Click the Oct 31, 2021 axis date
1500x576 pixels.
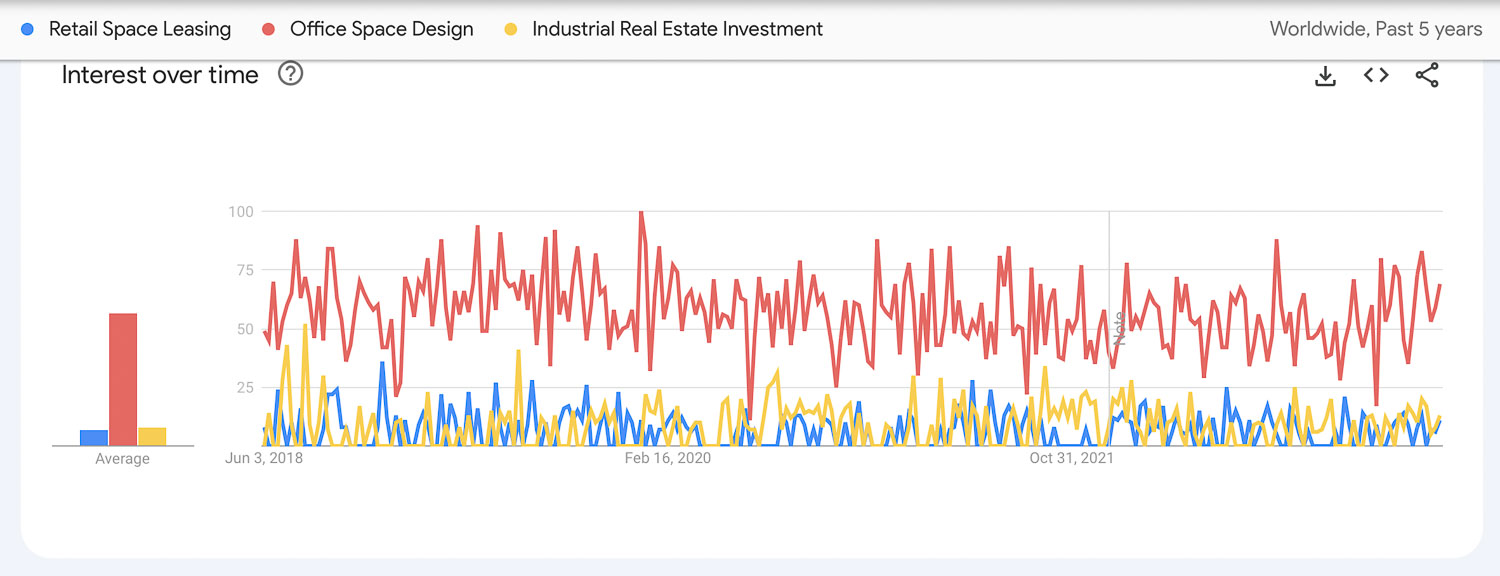pos(1071,458)
